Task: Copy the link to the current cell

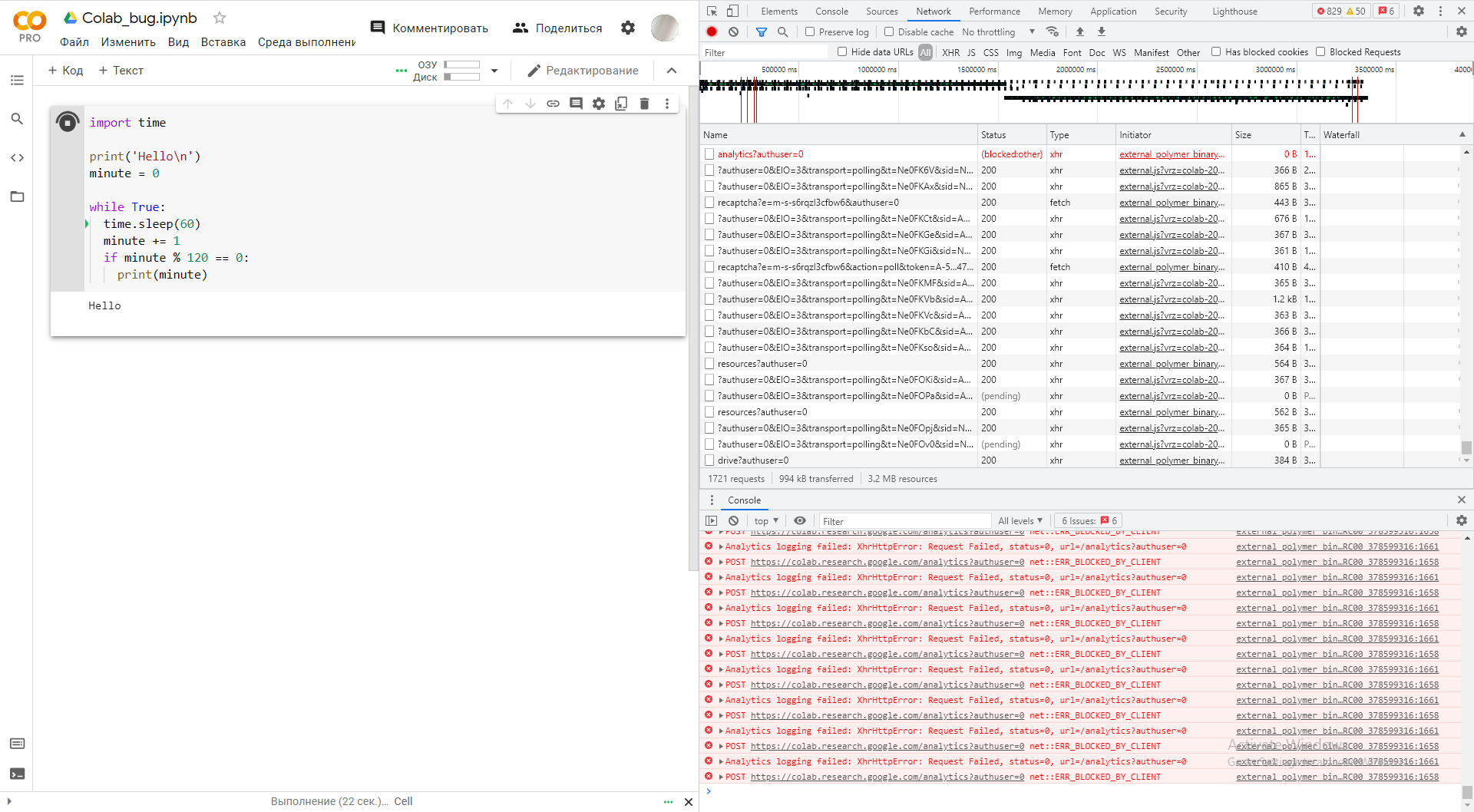Action: [x=554, y=104]
